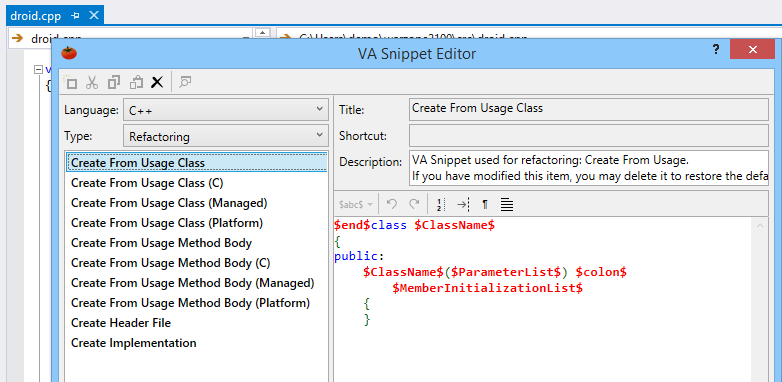The height and width of the screenshot is (382, 782).
Task: Select Create From Usage Class (Managed)
Action: pyautogui.click(x=196, y=202)
